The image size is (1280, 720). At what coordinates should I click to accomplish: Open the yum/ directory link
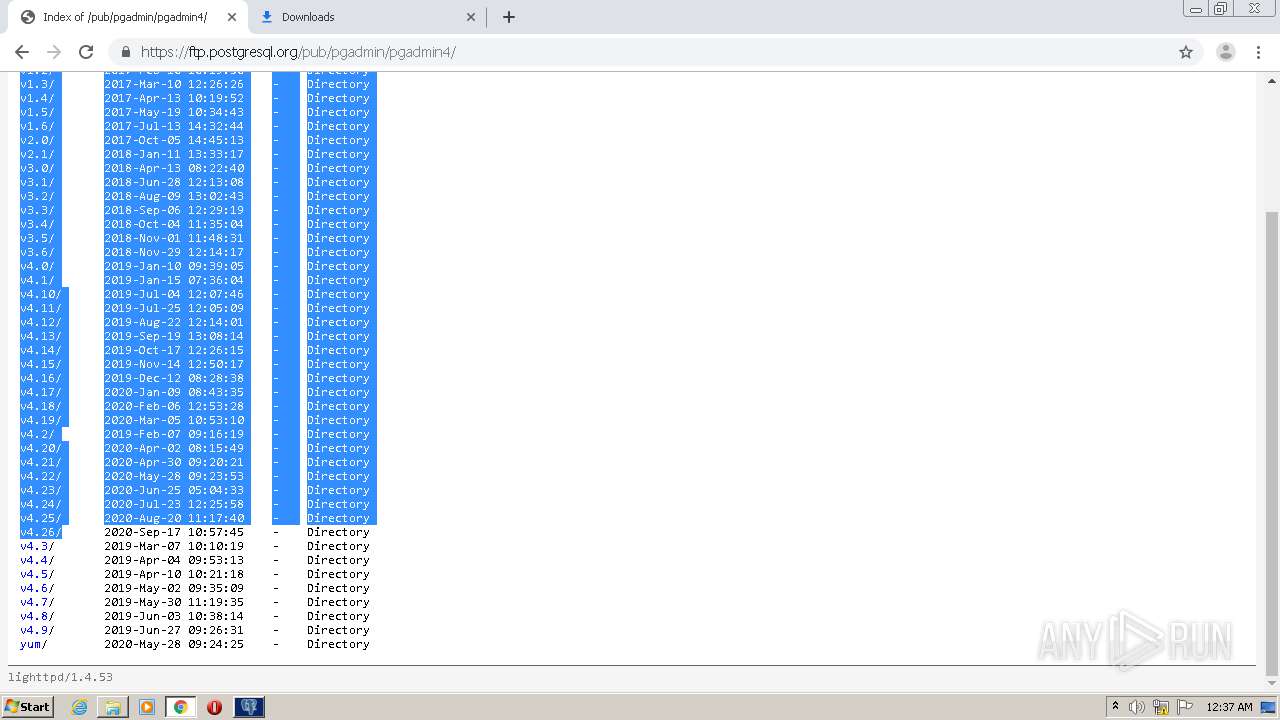coord(33,644)
